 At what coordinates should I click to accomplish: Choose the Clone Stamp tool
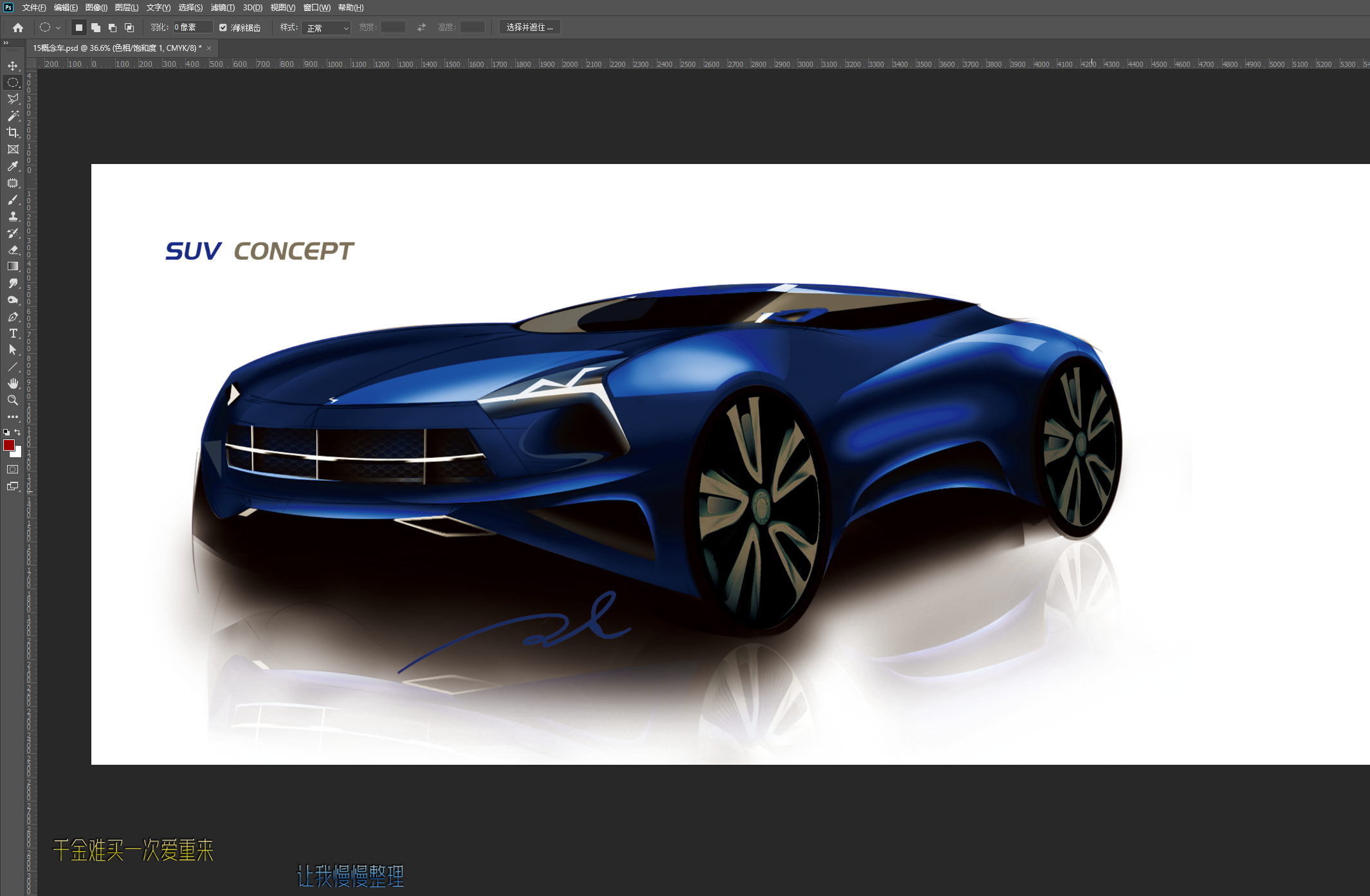tap(13, 217)
